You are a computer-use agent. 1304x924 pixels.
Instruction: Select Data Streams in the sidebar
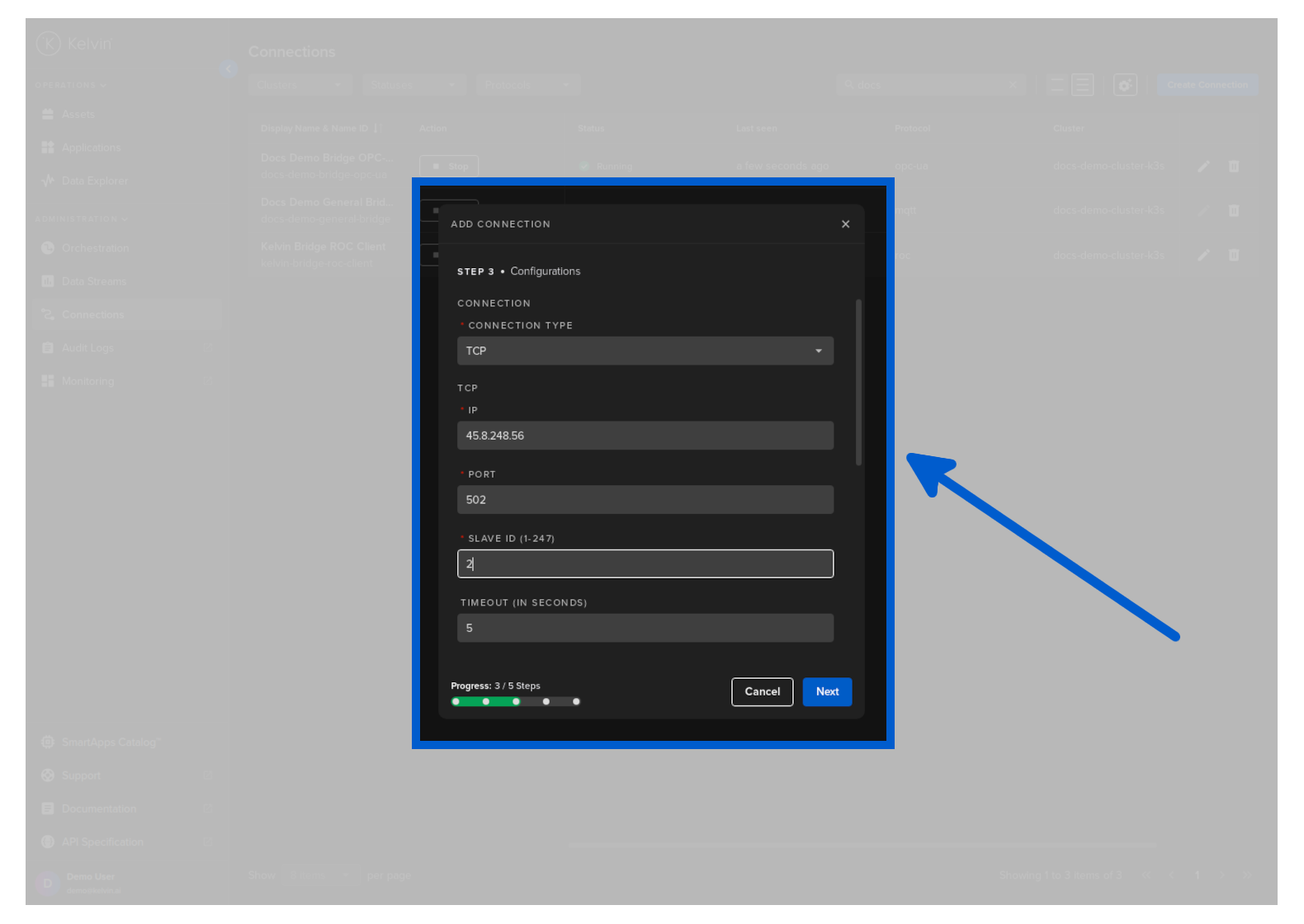93,281
